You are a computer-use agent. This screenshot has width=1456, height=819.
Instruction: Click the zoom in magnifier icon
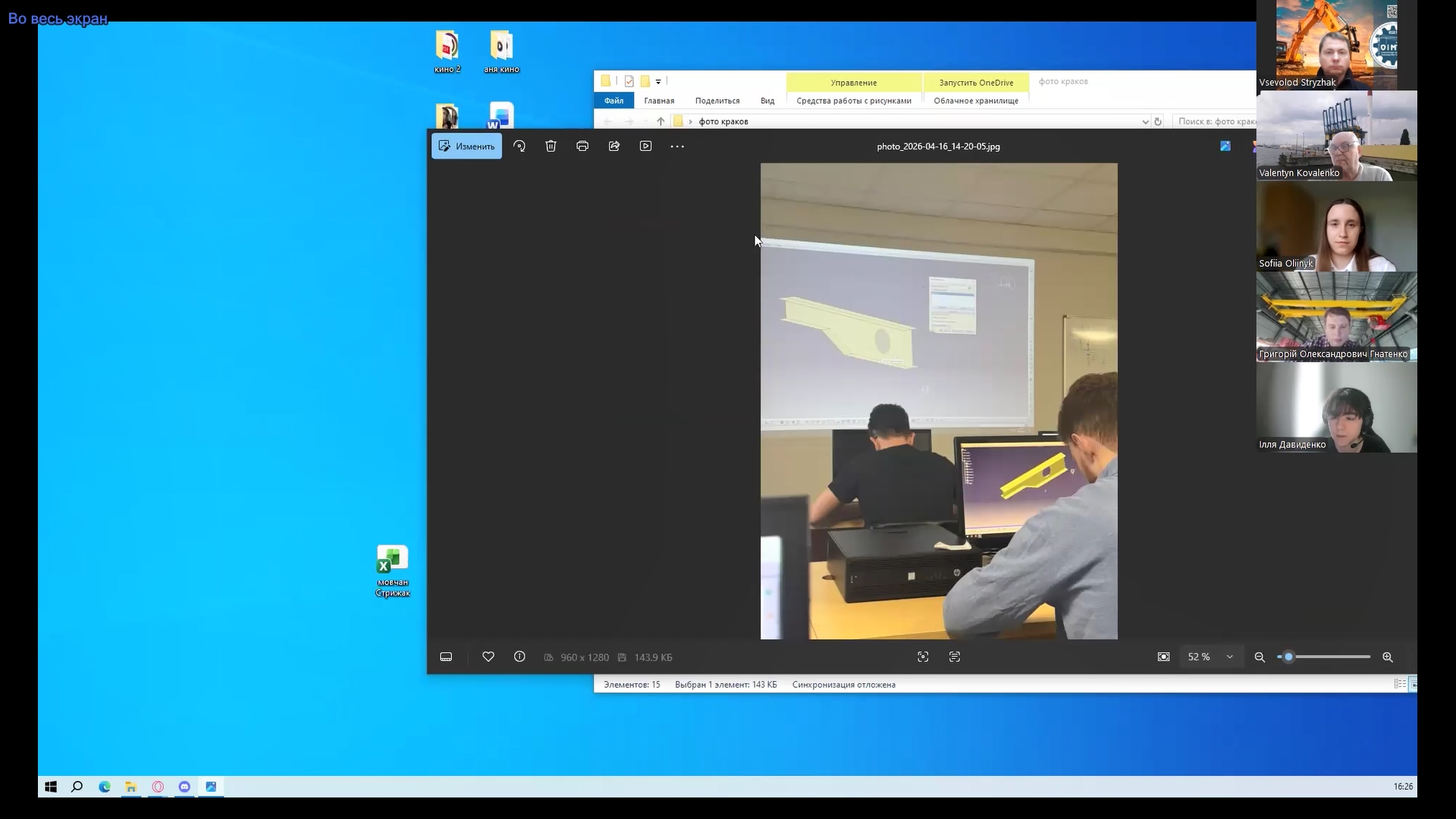pos(1388,657)
